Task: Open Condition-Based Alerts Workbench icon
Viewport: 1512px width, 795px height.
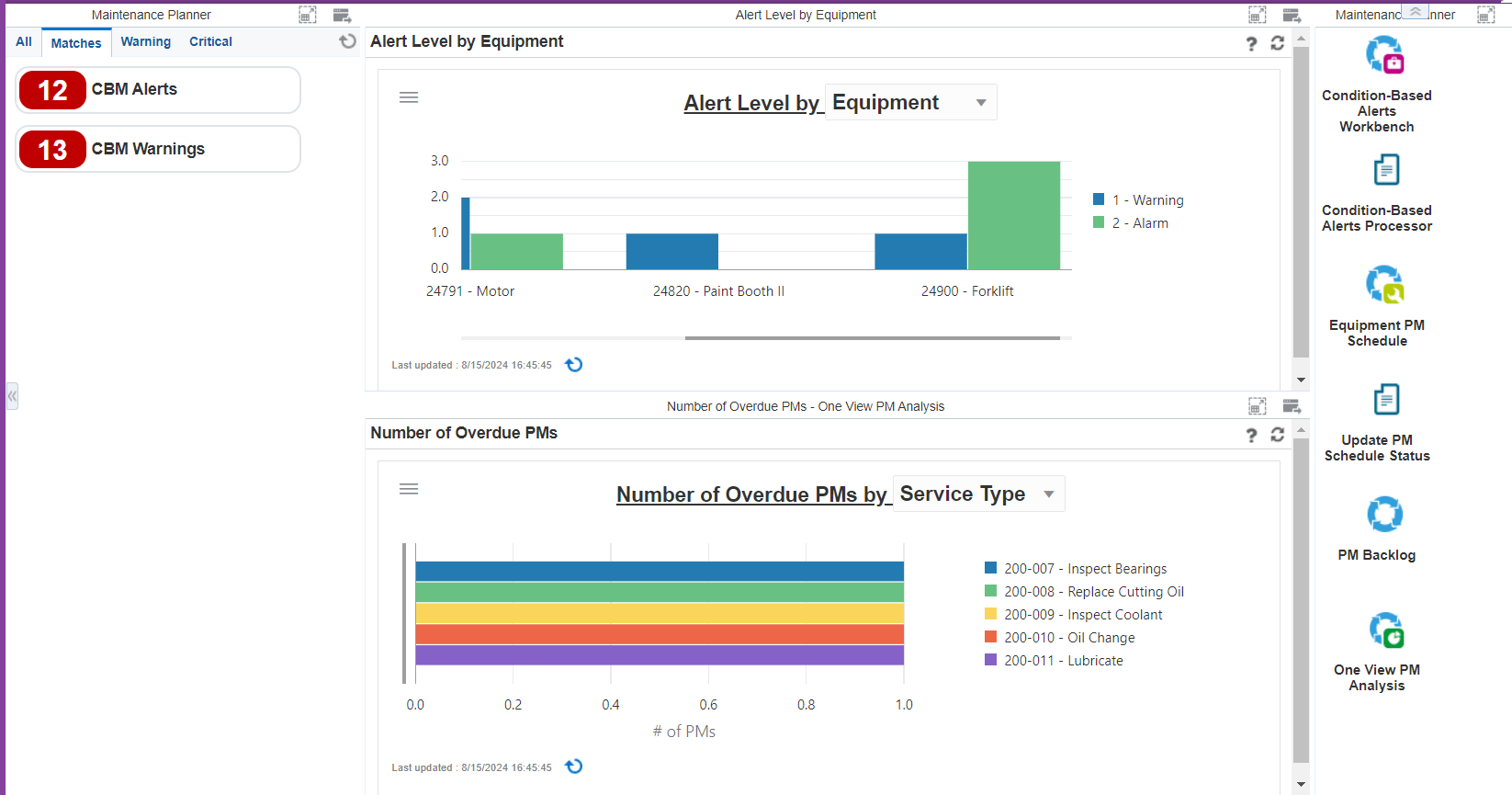Action: [1383, 56]
